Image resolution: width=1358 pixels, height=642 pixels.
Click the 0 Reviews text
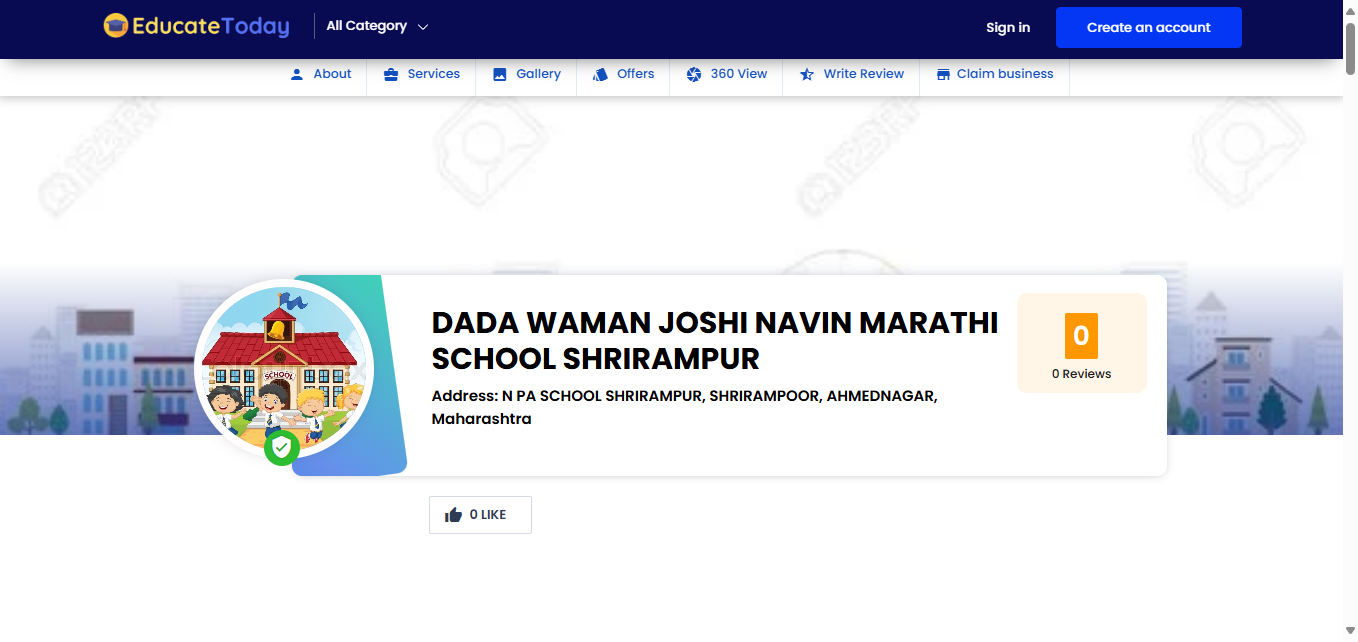tap(1082, 373)
